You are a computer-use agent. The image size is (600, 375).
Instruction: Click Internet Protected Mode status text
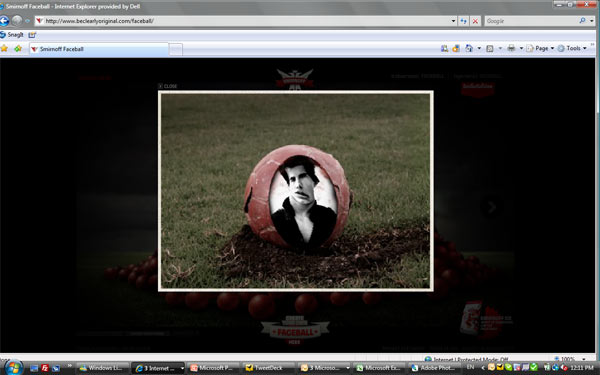(x=471, y=359)
